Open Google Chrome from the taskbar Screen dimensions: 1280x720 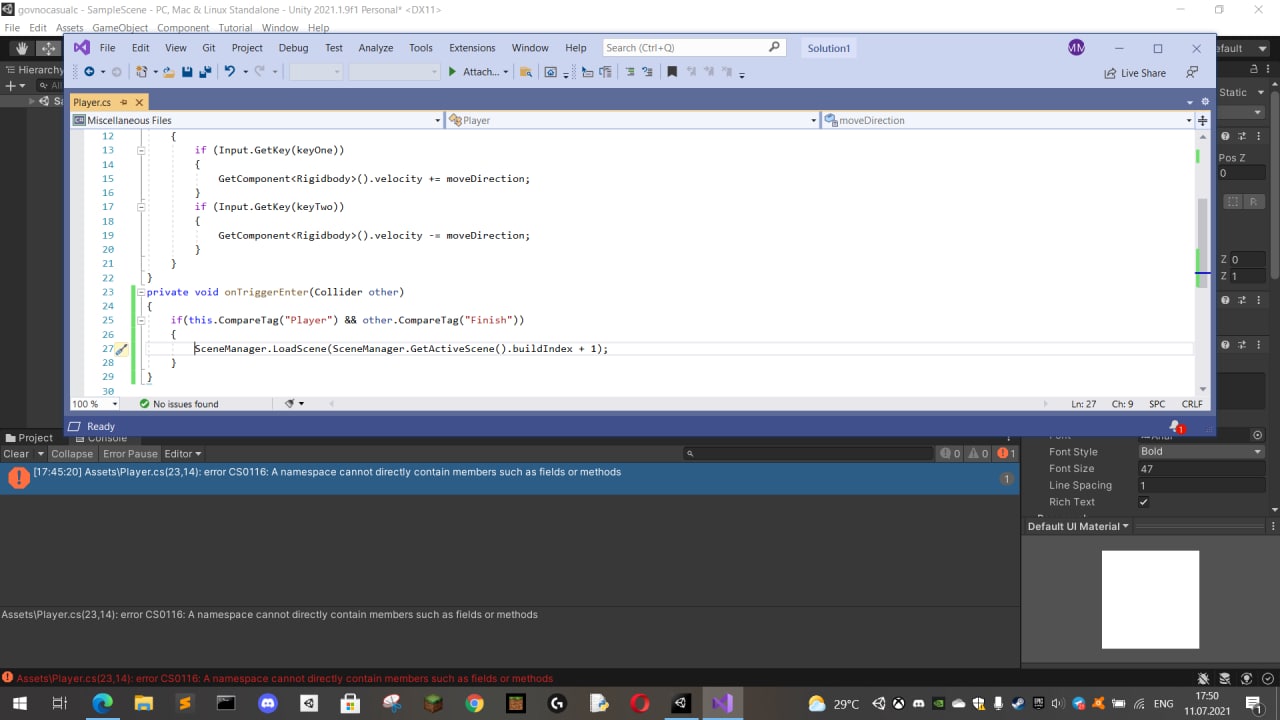click(474, 703)
